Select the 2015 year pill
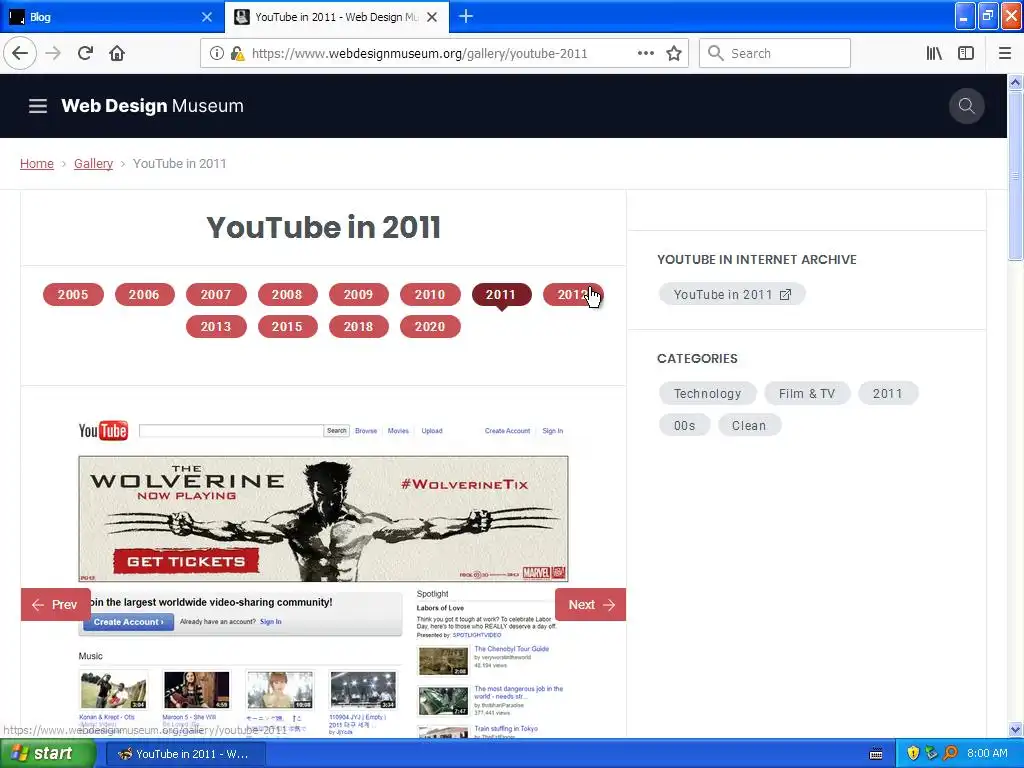The image size is (1024, 768). click(287, 327)
